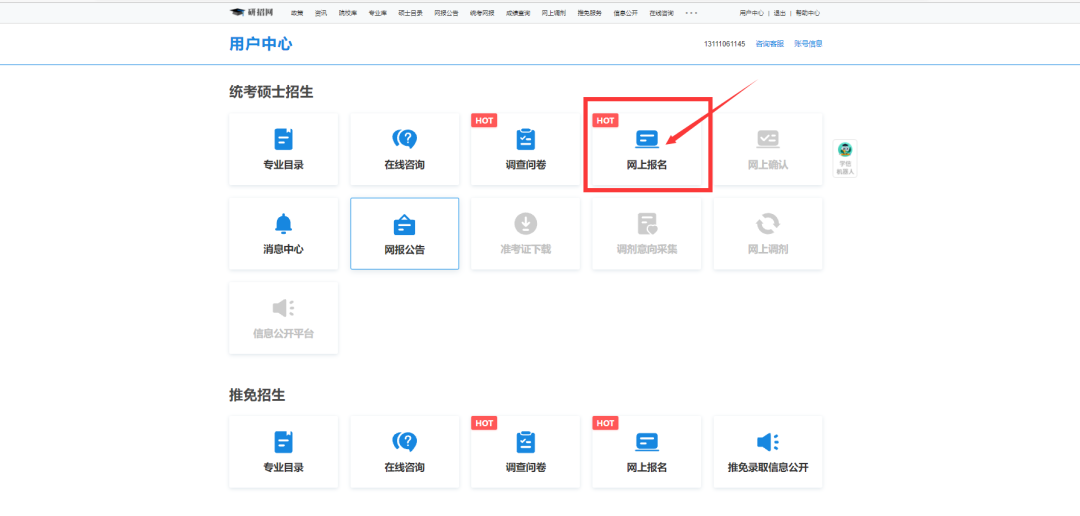Log out using the 退出 link

coord(780,13)
